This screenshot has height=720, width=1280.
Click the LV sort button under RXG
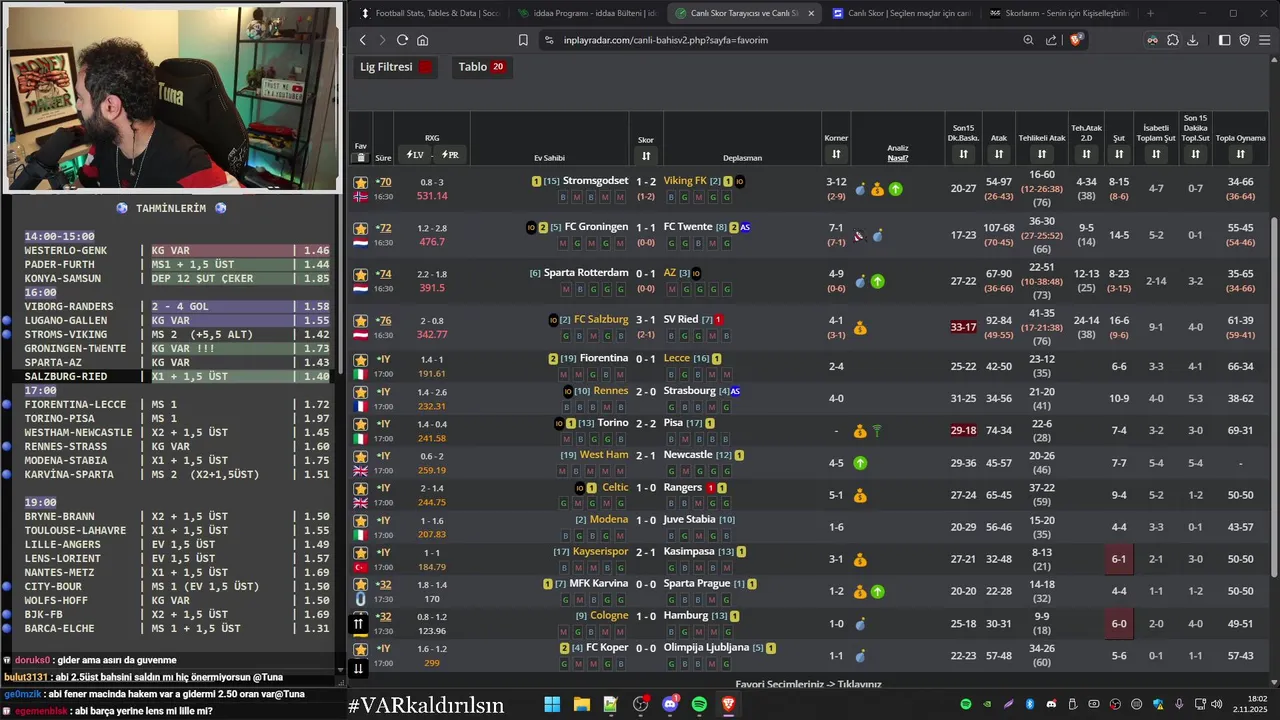(x=414, y=155)
